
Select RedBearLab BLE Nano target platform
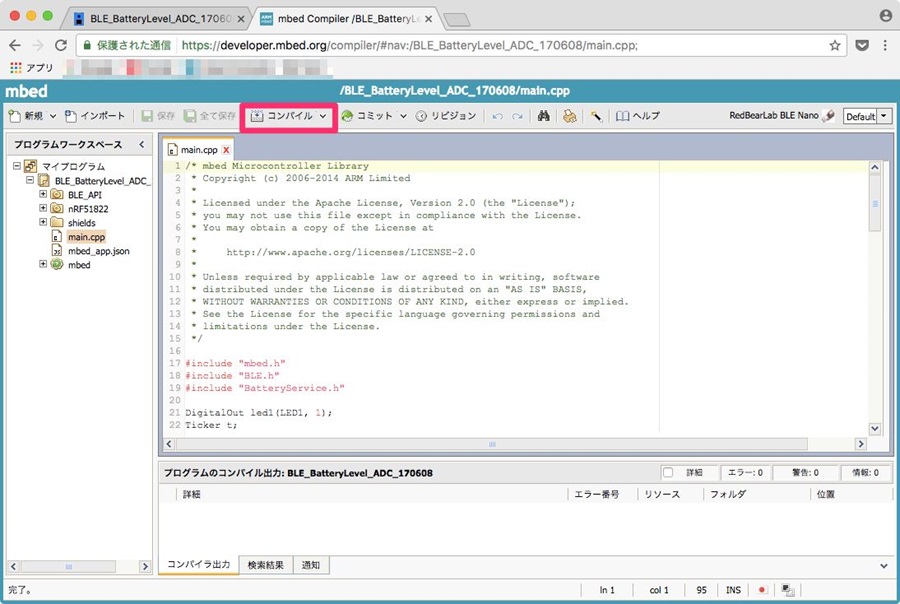[781, 116]
